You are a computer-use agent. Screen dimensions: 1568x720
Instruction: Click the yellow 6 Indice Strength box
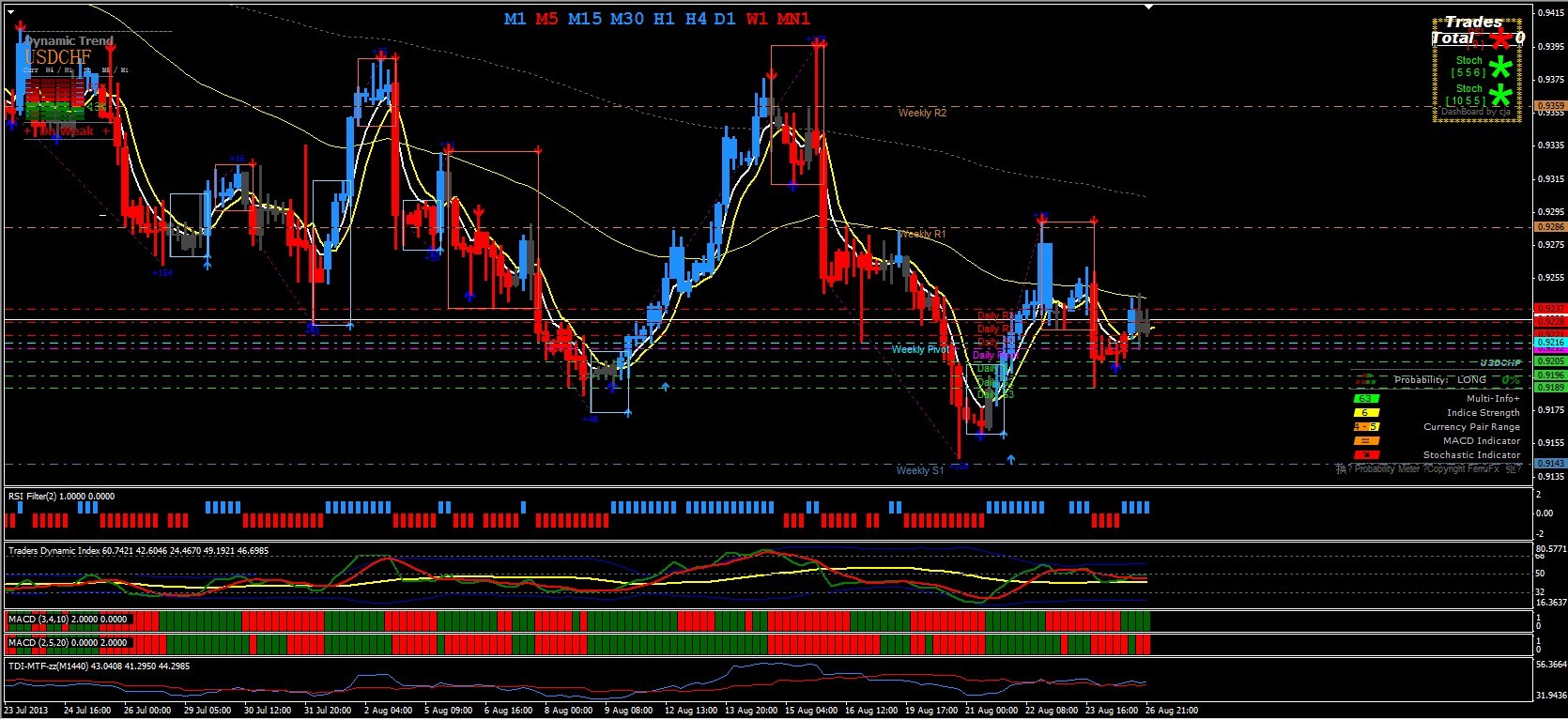click(x=1366, y=413)
